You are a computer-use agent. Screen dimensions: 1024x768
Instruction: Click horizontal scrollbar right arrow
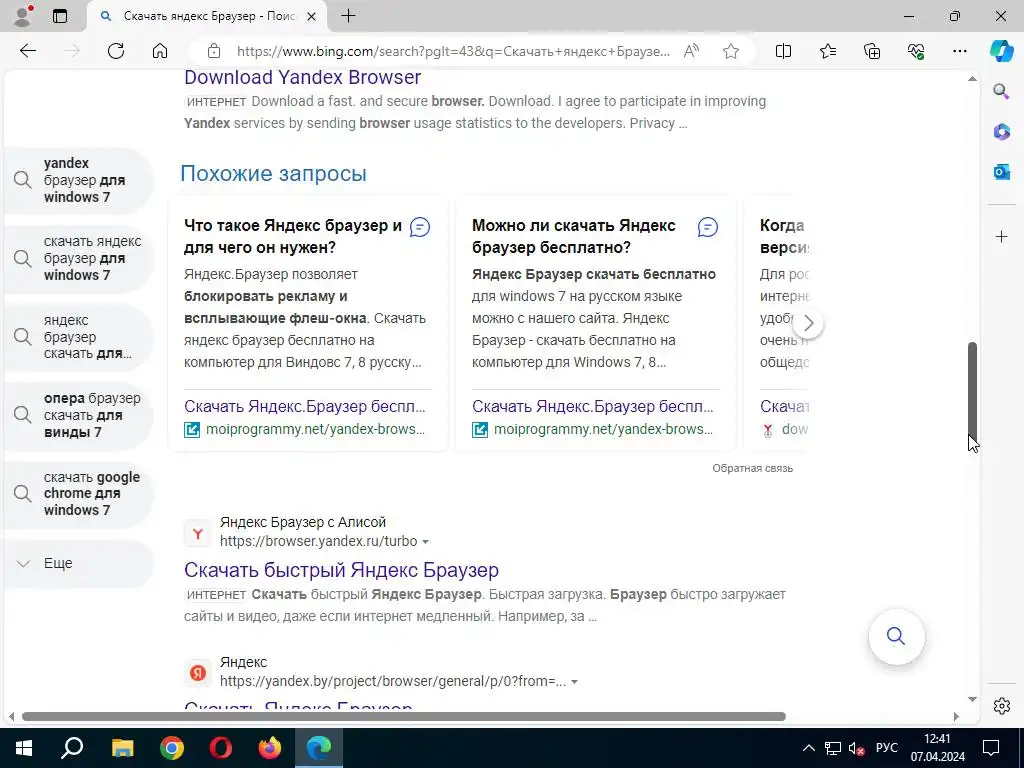point(956,716)
